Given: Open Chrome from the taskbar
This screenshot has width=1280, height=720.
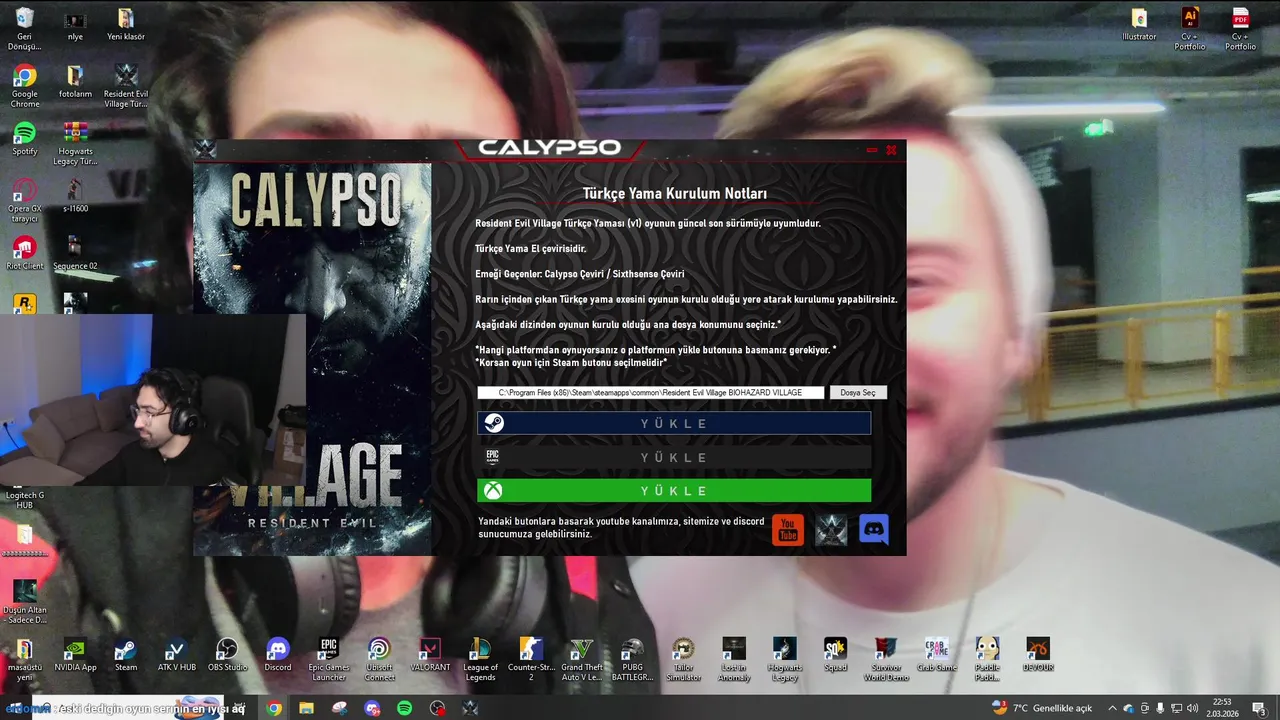Looking at the screenshot, I should click(x=274, y=708).
